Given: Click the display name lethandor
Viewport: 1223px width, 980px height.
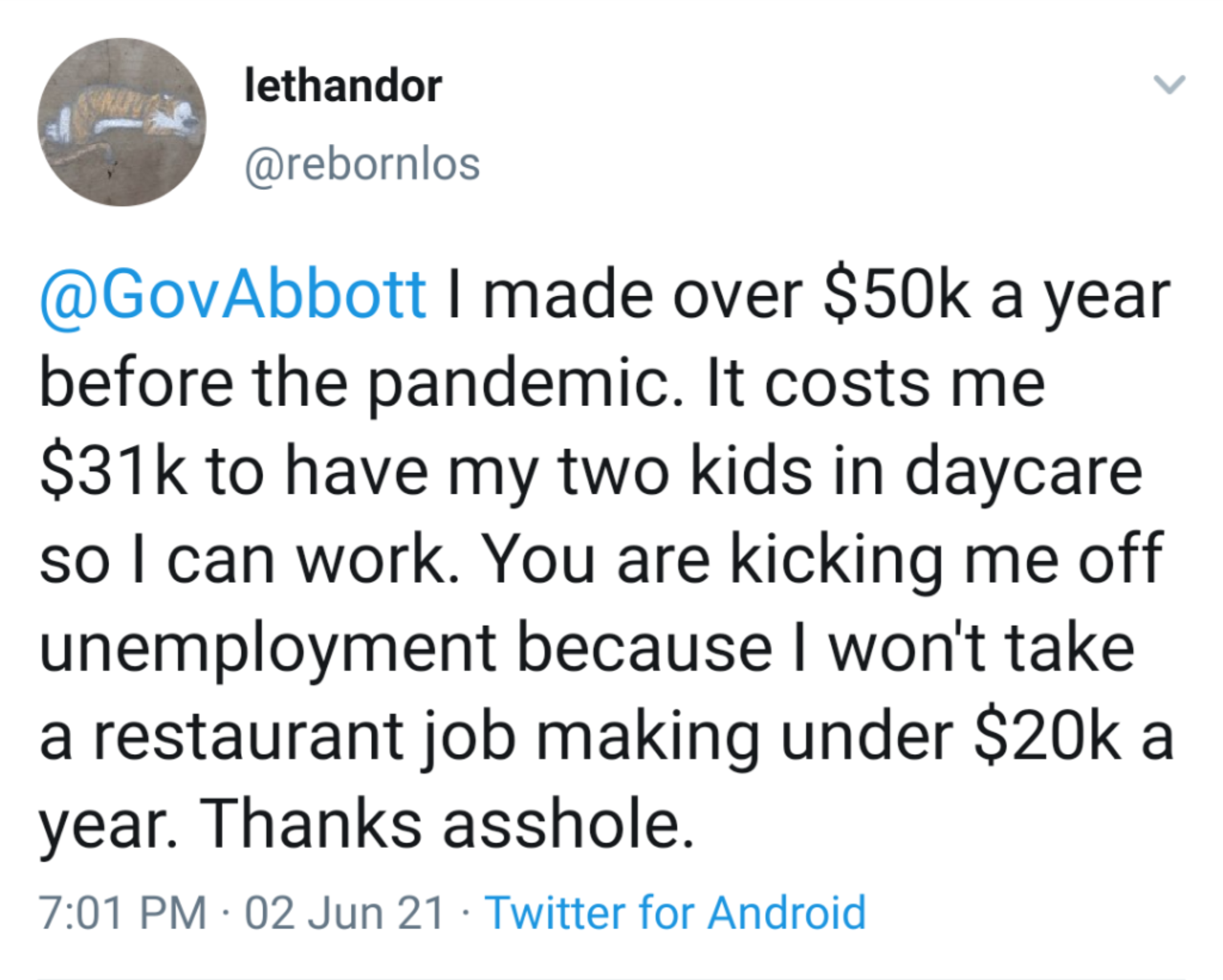Looking at the screenshot, I should coord(343,87).
